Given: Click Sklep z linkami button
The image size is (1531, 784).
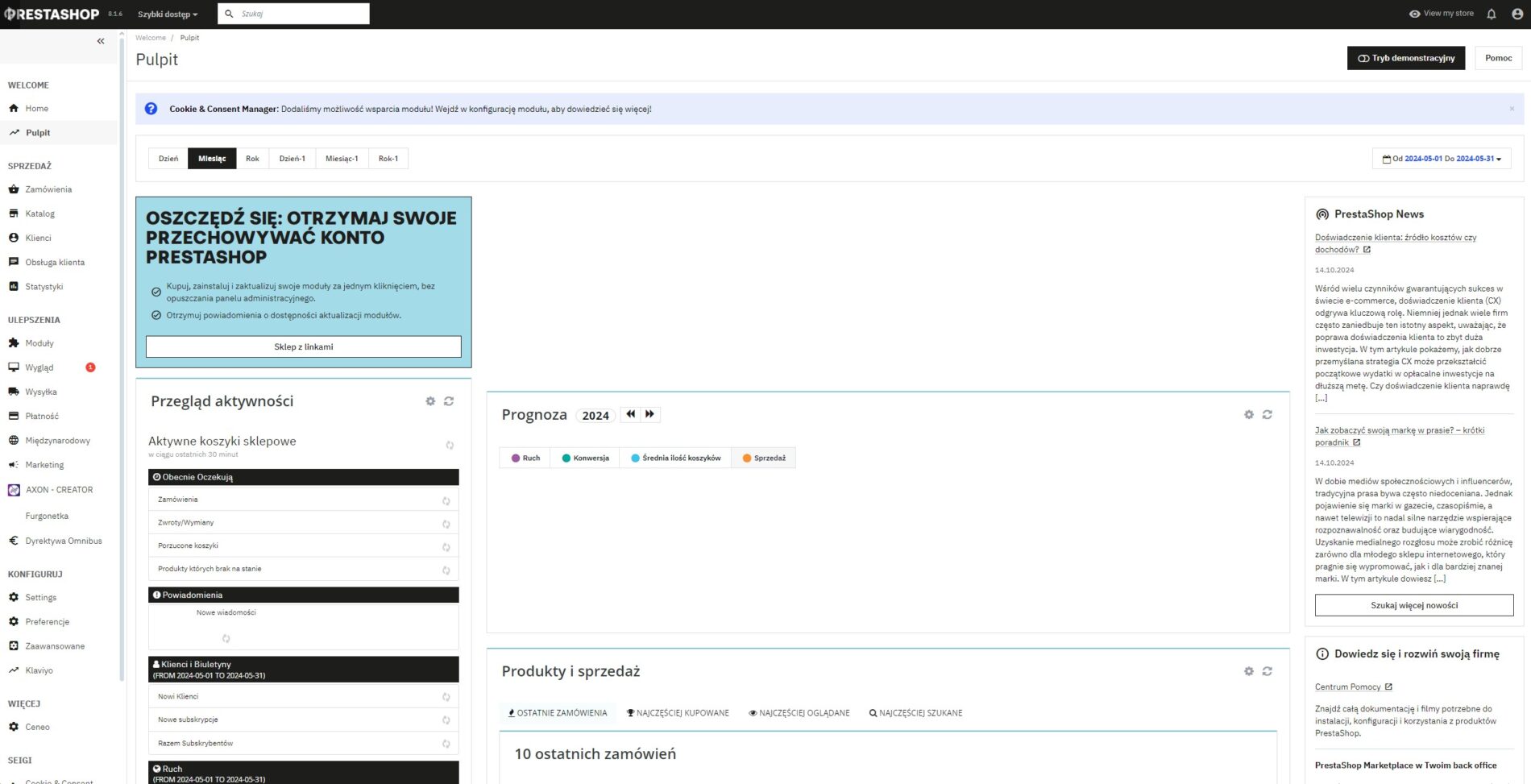Looking at the screenshot, I should [304, 346].
